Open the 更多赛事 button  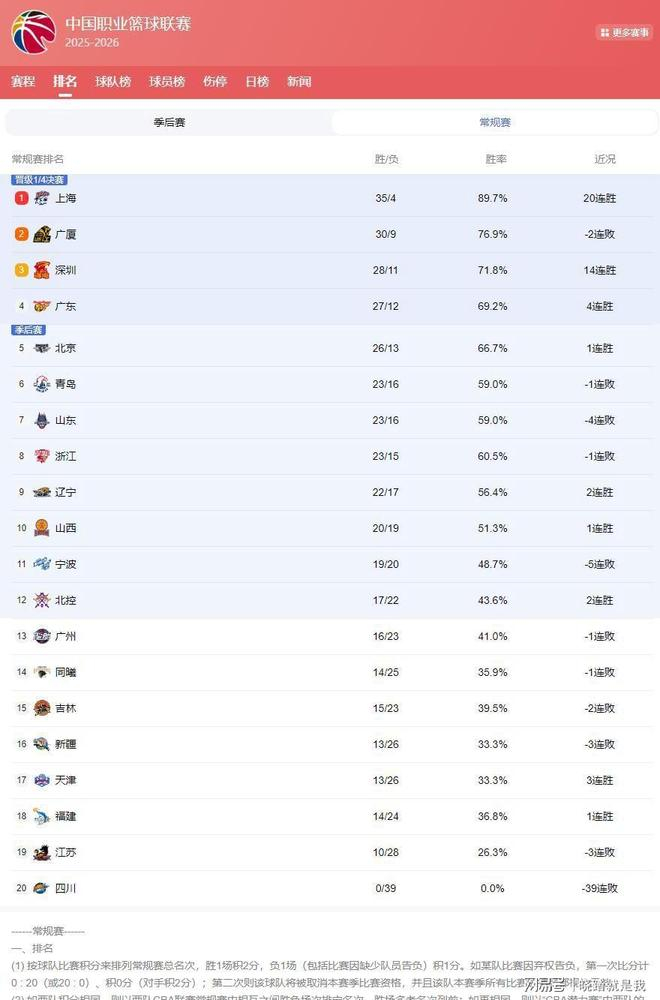click(x=624, y=33)
